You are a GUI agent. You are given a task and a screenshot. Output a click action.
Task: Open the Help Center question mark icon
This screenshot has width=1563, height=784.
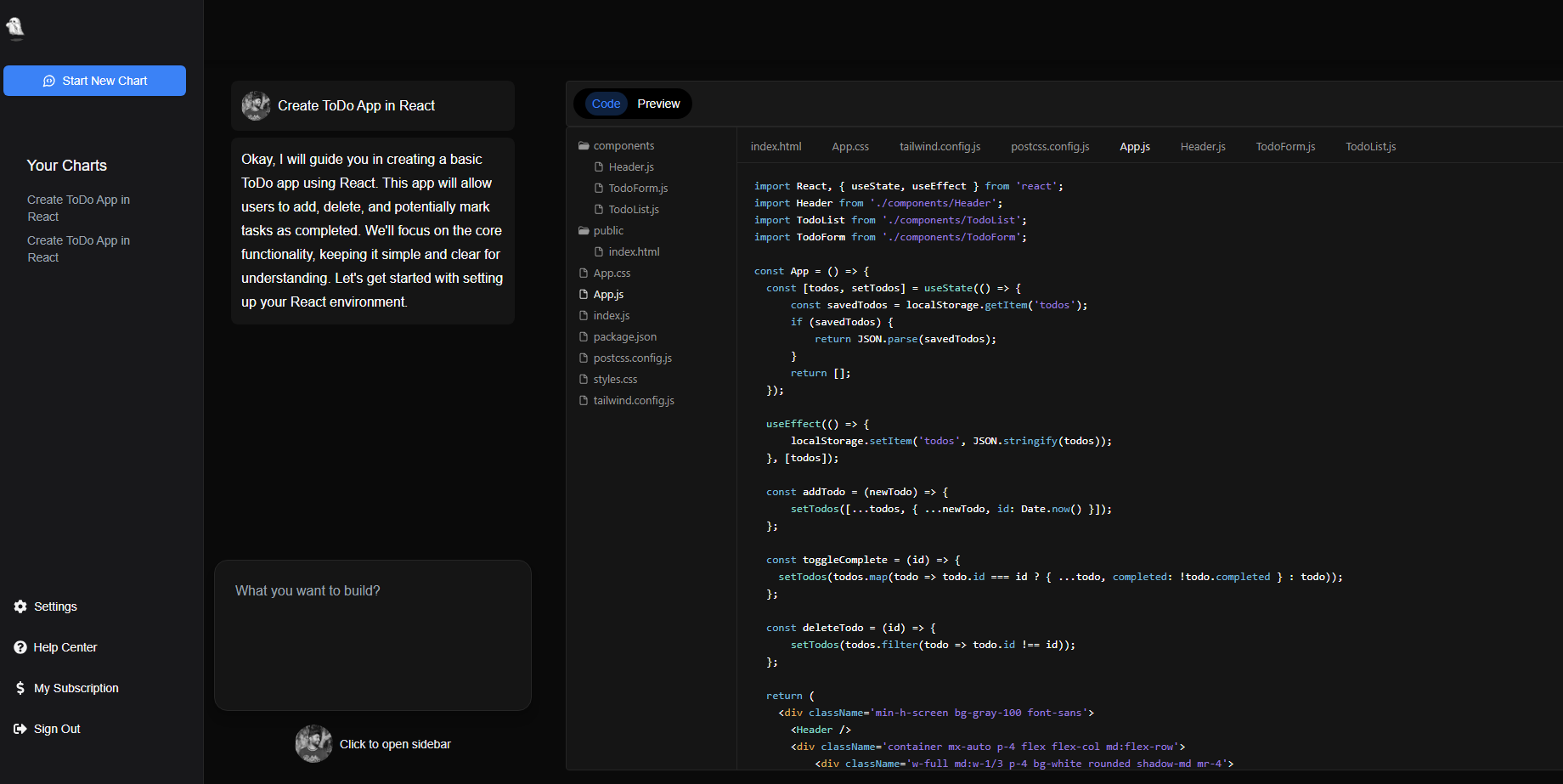pyautogui.click(x=20, y=647)
